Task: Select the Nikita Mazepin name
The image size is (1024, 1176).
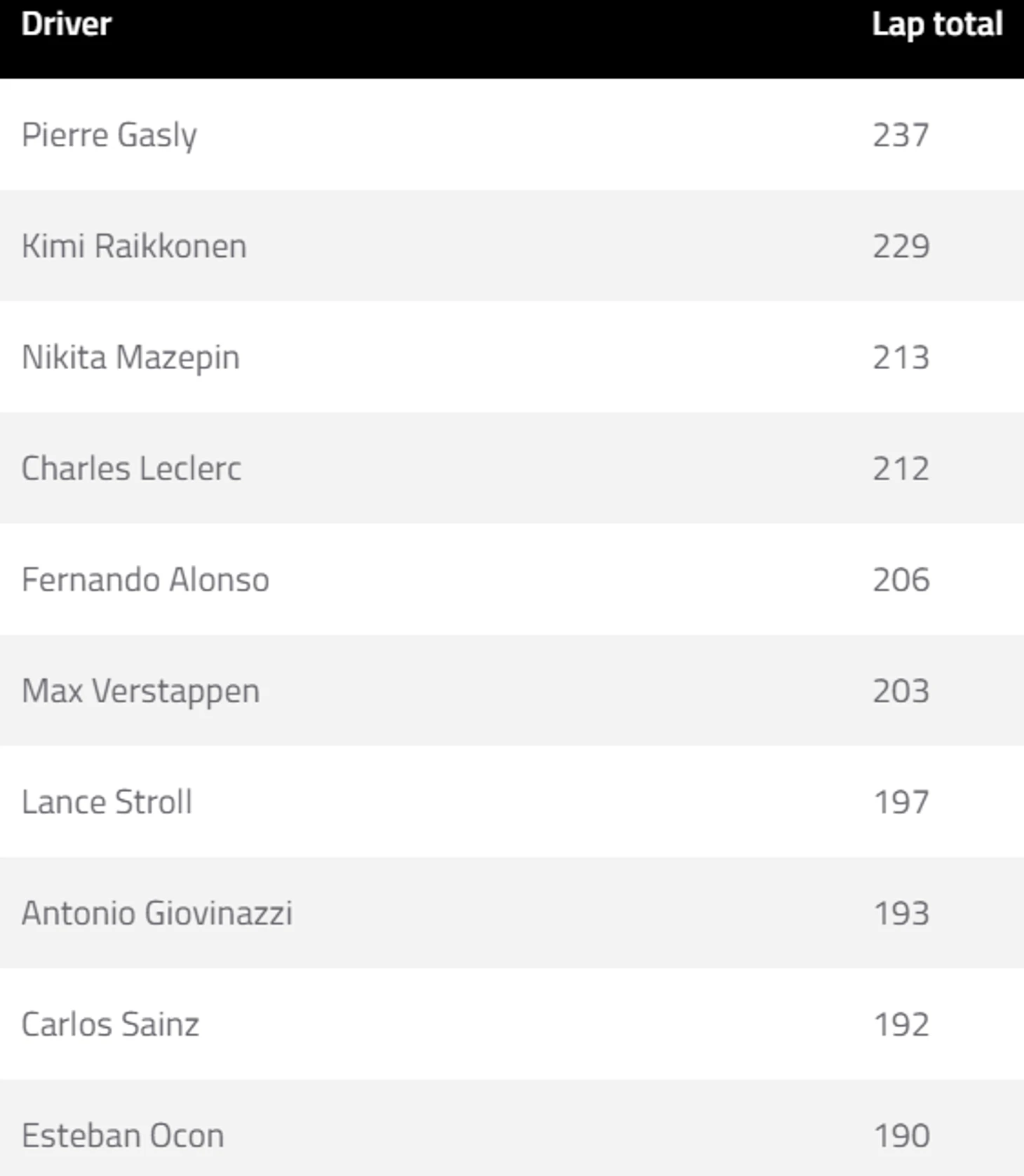Action: click(x=130, y=358)
